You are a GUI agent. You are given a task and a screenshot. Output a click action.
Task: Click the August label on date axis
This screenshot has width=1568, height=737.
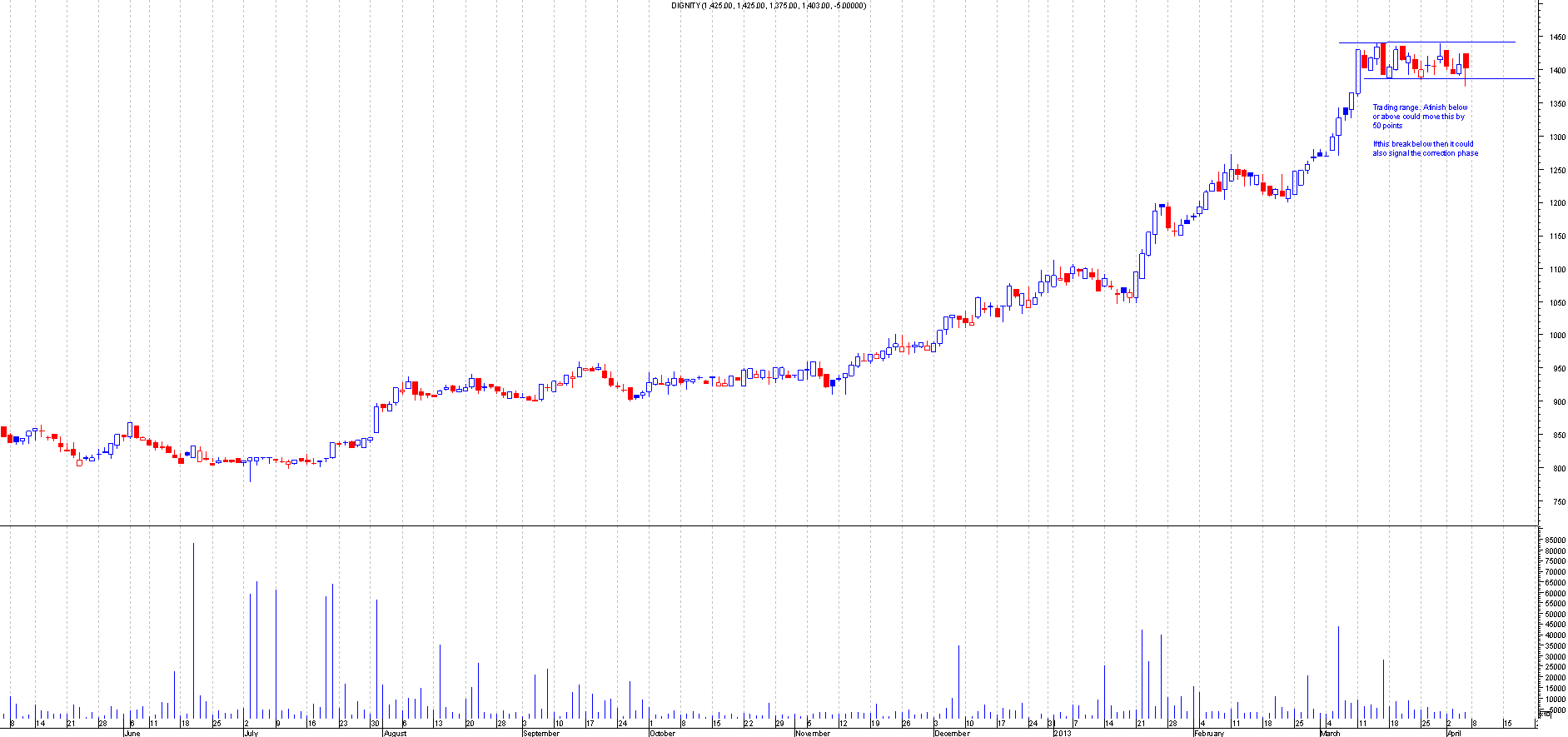click(395, 734)
